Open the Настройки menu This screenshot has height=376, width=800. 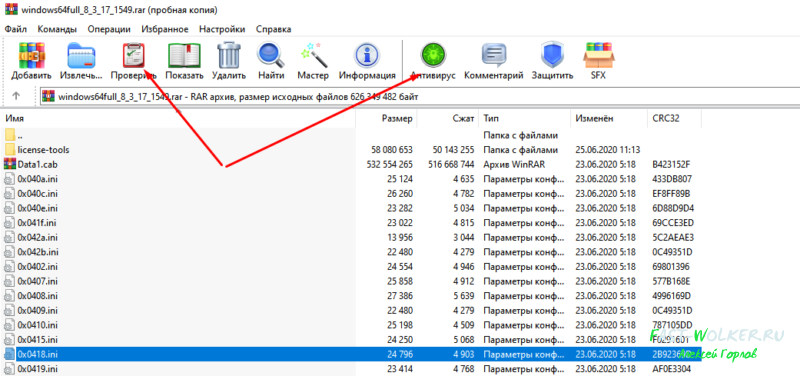click(x=222, y=29)
